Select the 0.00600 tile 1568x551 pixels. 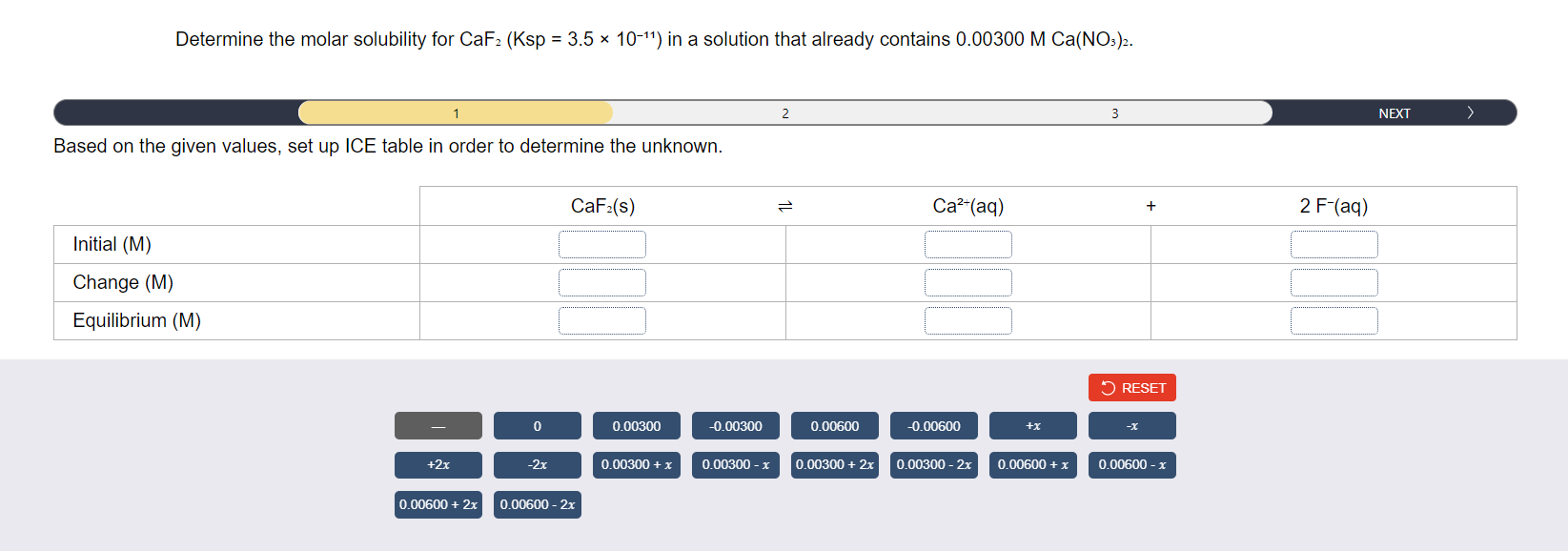[834, 425]
